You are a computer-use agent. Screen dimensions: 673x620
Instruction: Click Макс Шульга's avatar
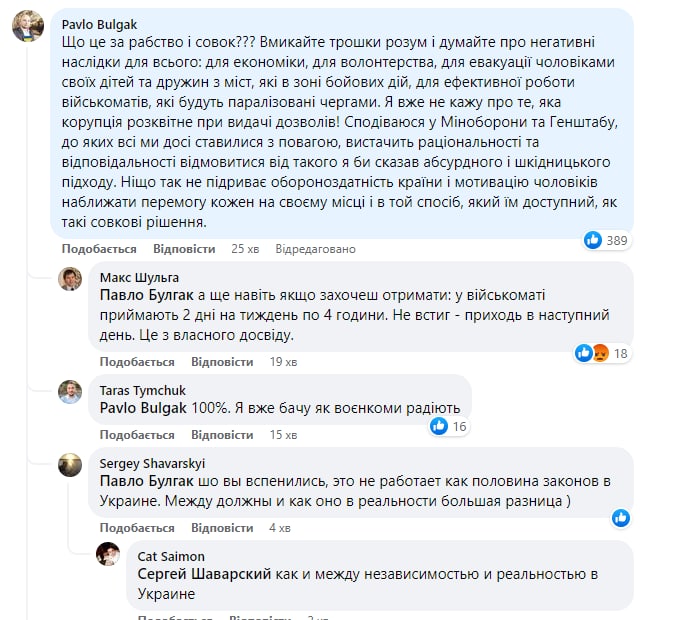pyautogui.click(x=69, y=279)
